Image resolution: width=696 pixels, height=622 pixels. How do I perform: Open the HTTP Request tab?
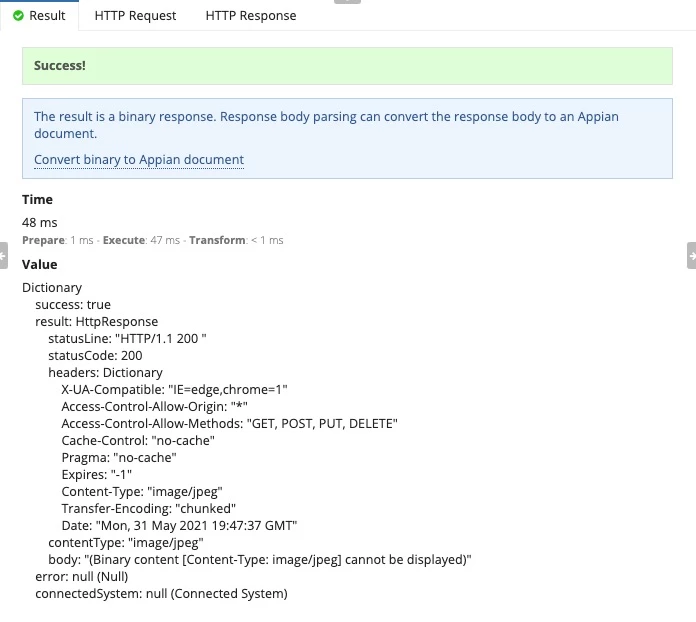(135, 16)
